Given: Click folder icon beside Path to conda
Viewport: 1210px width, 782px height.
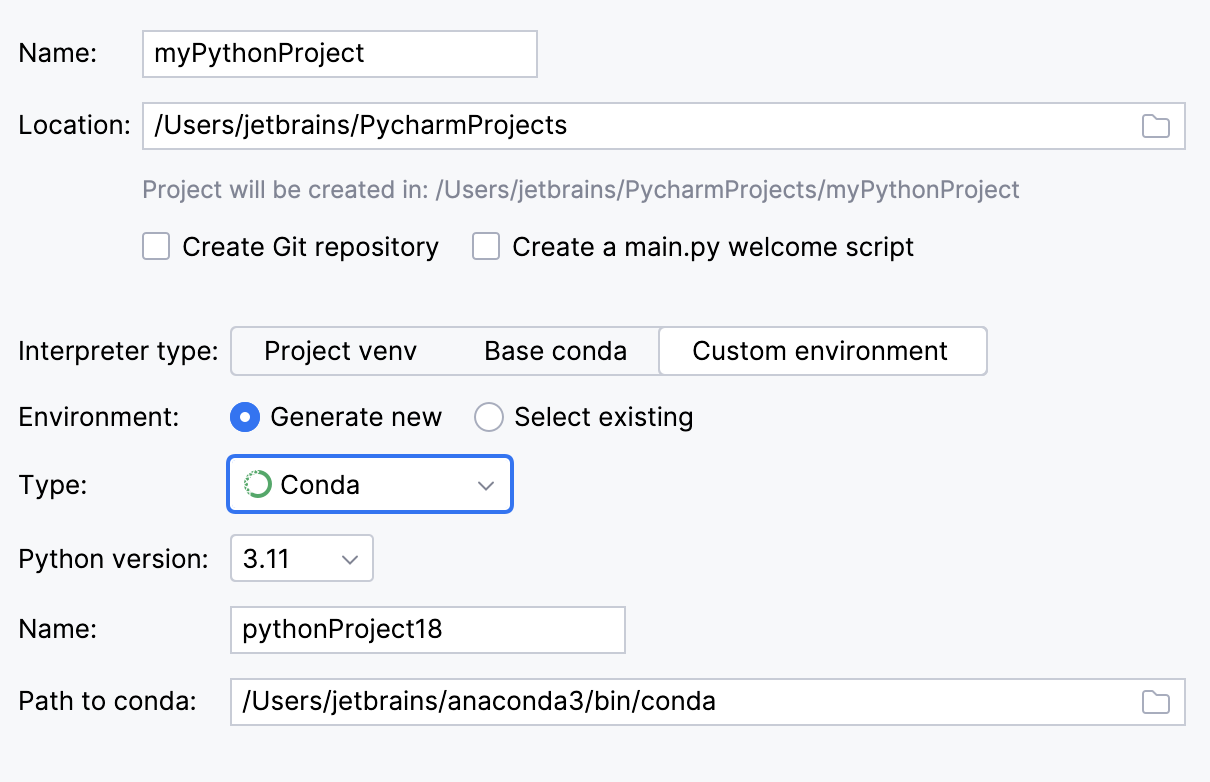Looking at the screenshot, I should pyautogui.click(x=1155, y=702).
